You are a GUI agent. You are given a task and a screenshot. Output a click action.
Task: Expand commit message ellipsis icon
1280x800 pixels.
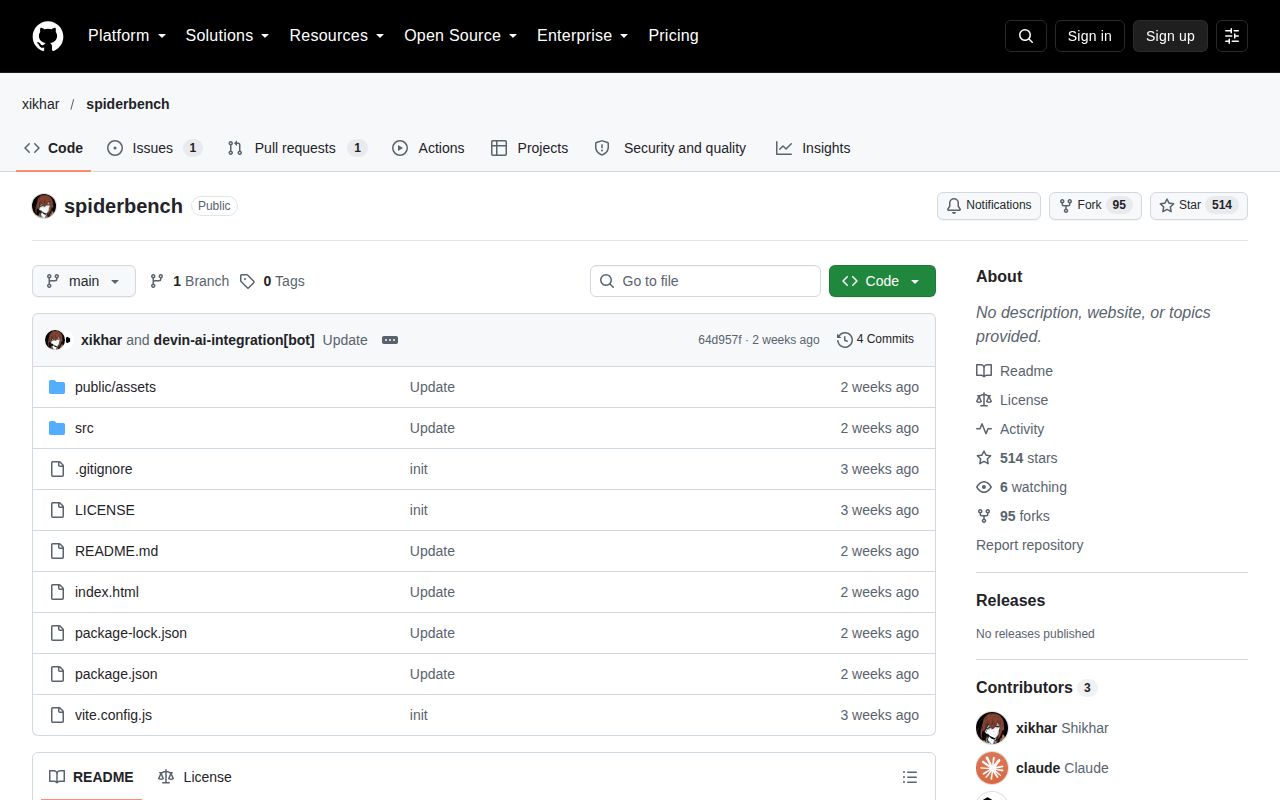tap(390, 340)
